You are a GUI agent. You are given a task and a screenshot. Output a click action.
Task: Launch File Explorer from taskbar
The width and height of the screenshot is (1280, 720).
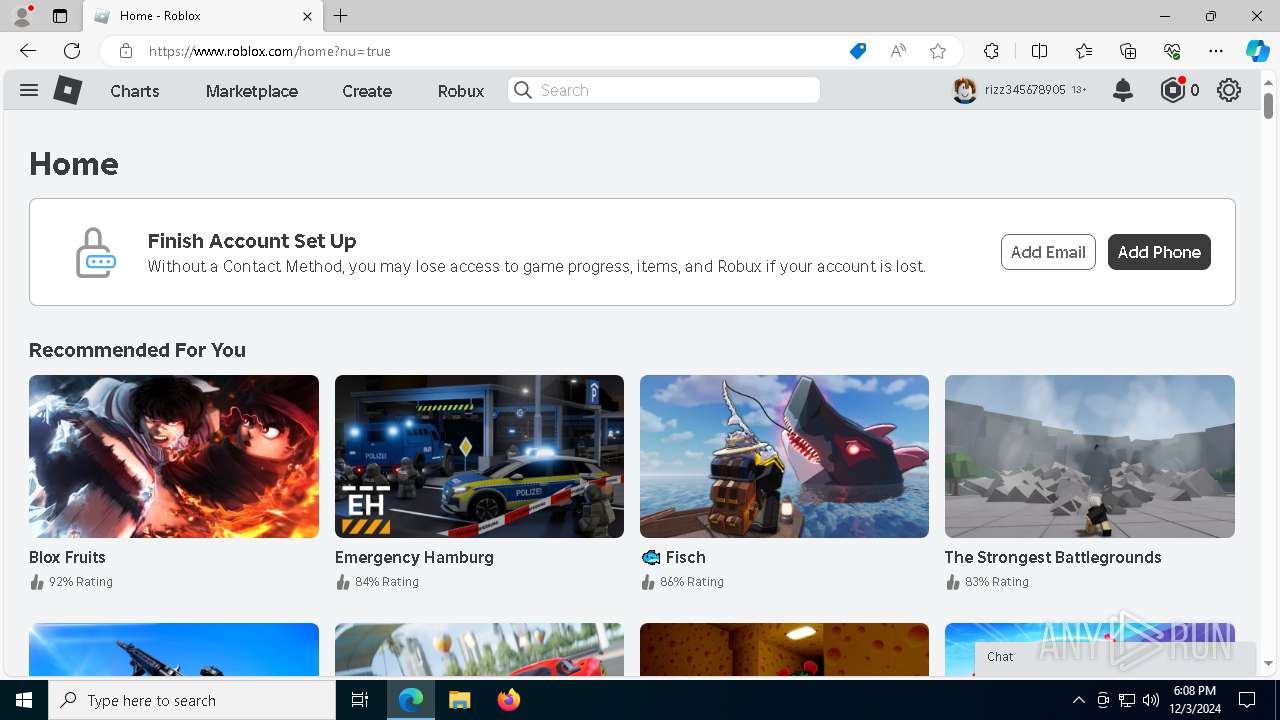459,700
